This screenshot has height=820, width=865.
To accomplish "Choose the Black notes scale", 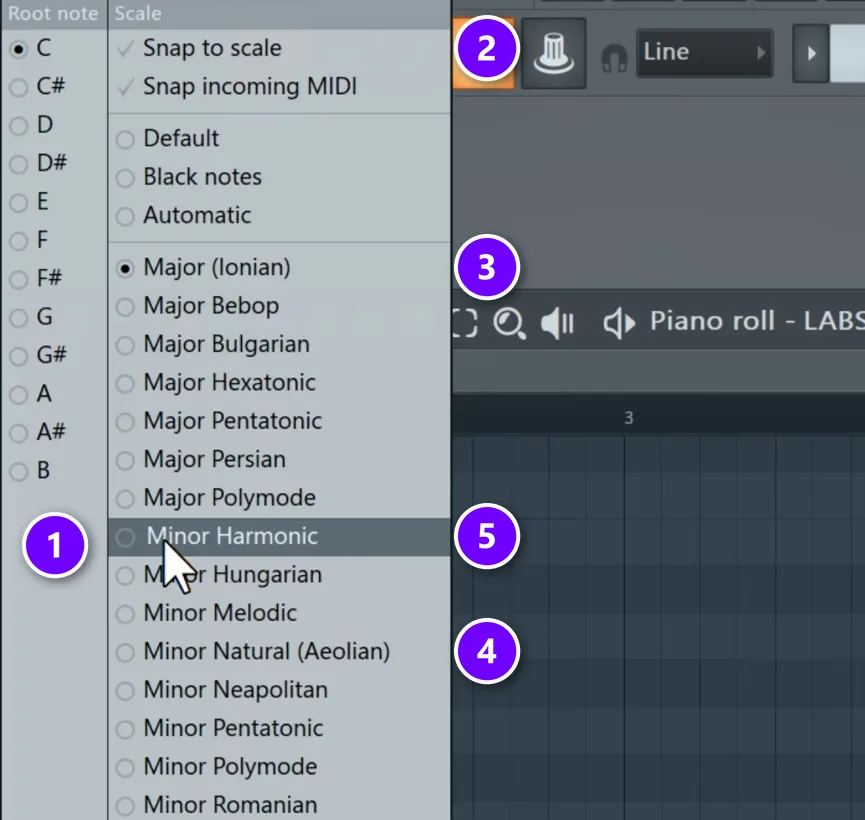I will click(x=279, y=177).
